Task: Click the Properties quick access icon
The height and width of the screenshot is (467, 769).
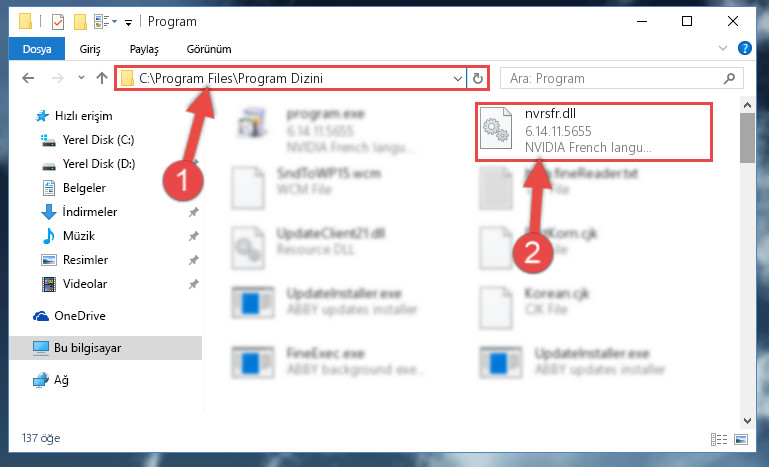Action: pos(58,22)
